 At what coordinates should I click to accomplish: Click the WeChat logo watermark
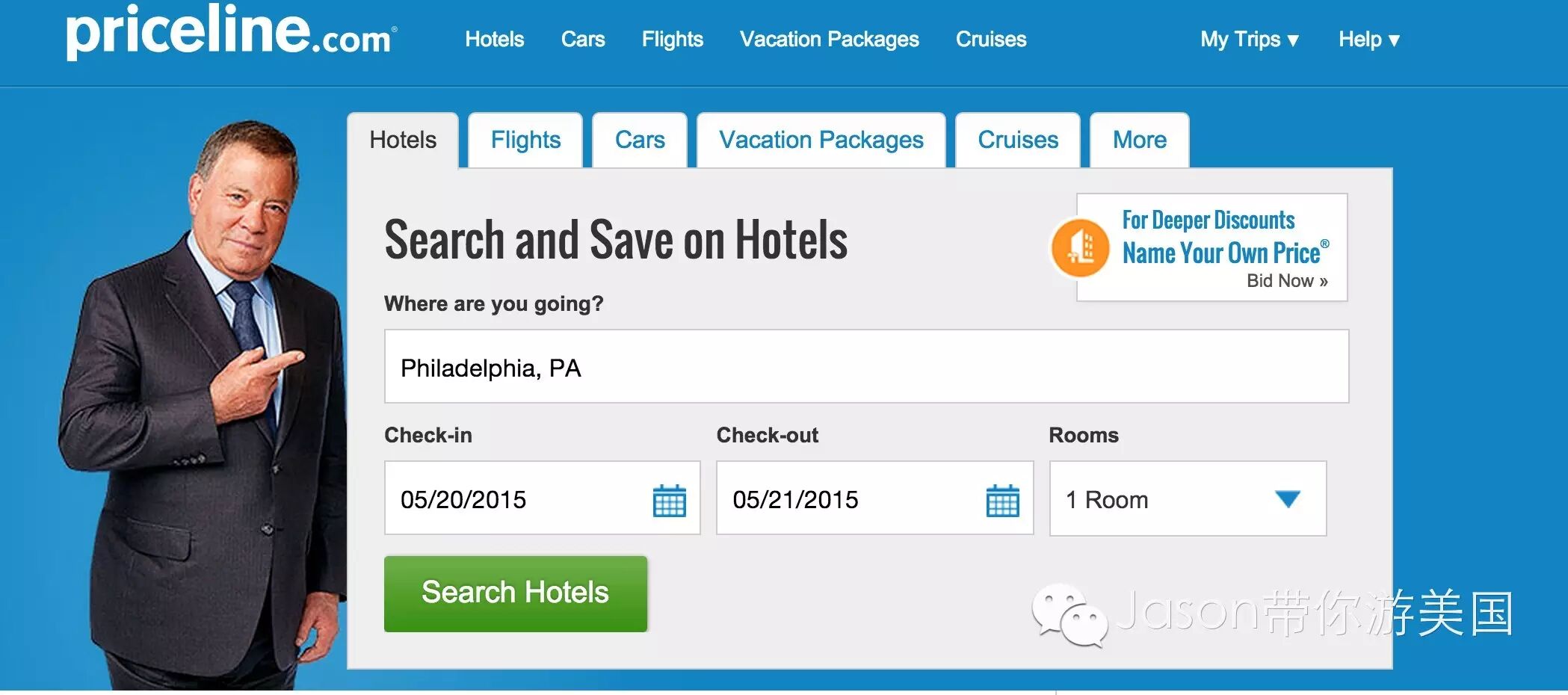(x=1069, y=614)
